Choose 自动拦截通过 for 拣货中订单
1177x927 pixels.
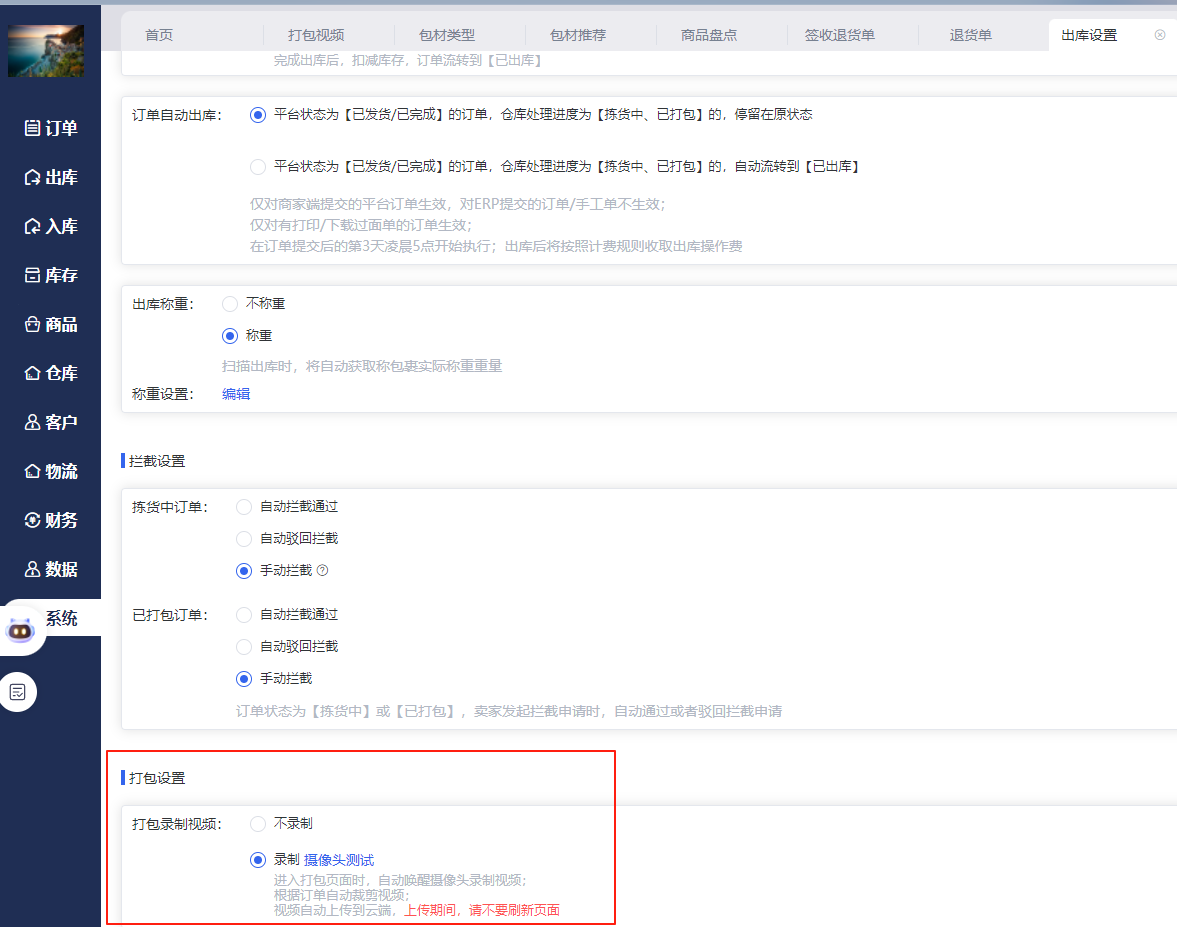pos(244,507)
